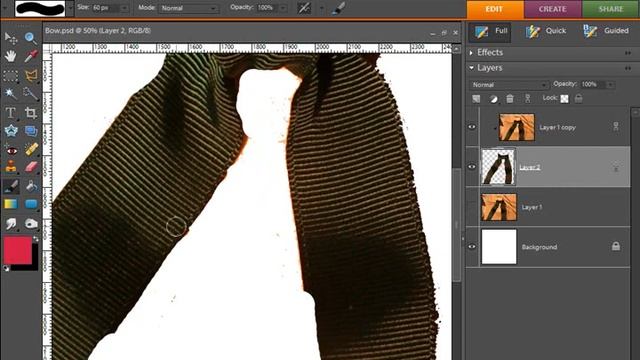Image resolution: width=640 pixels, height=360 pixels.
Task: Select the Quick Selection brush tool
Action: pos(31,93)
